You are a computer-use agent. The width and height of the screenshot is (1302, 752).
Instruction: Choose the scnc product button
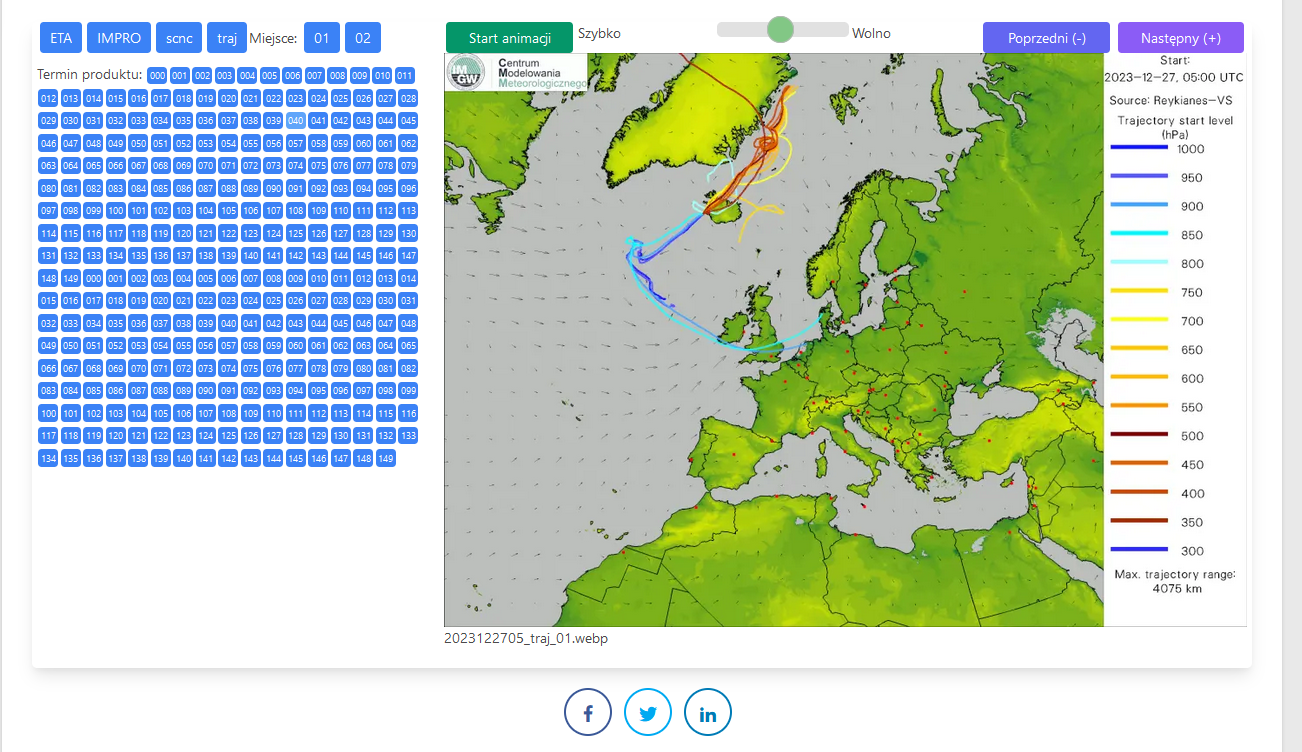tap(179, 38)
